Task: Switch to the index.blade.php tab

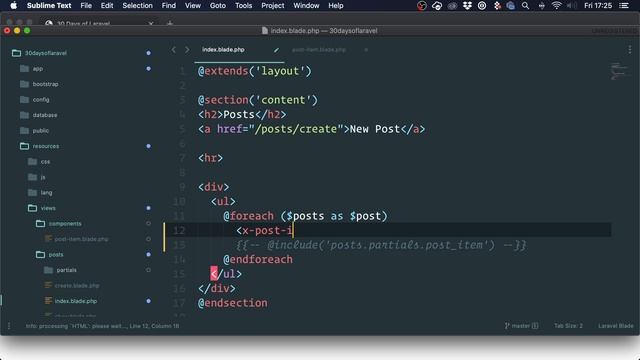Action: [223, 49]
